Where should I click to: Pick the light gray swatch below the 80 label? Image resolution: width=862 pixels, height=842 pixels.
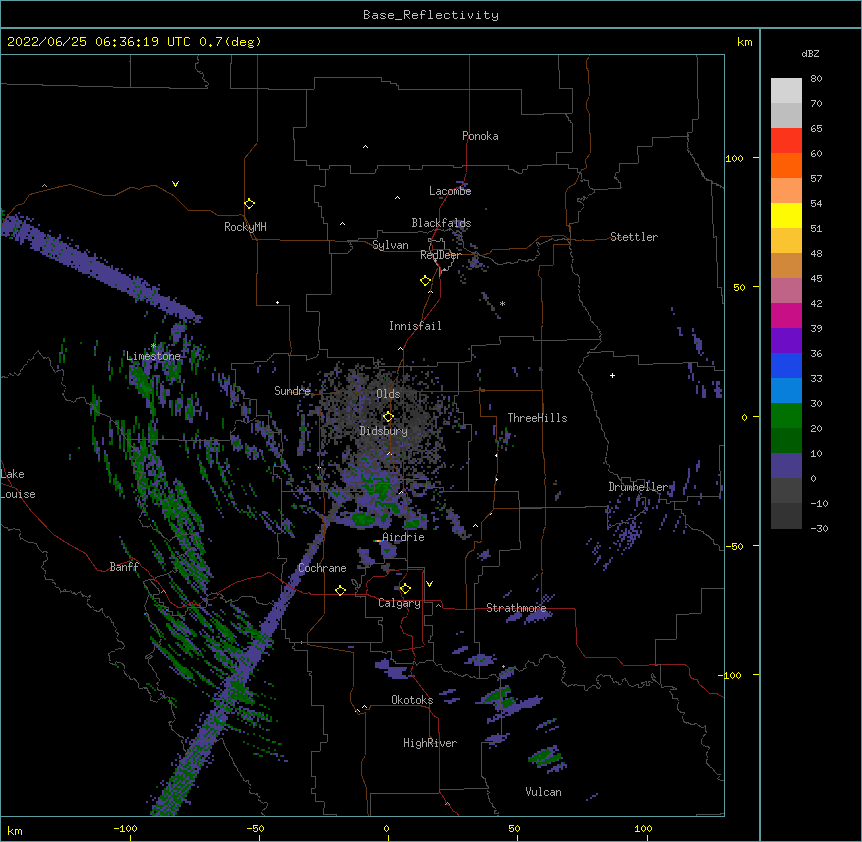pyautogui.click(x=786, y=90)
